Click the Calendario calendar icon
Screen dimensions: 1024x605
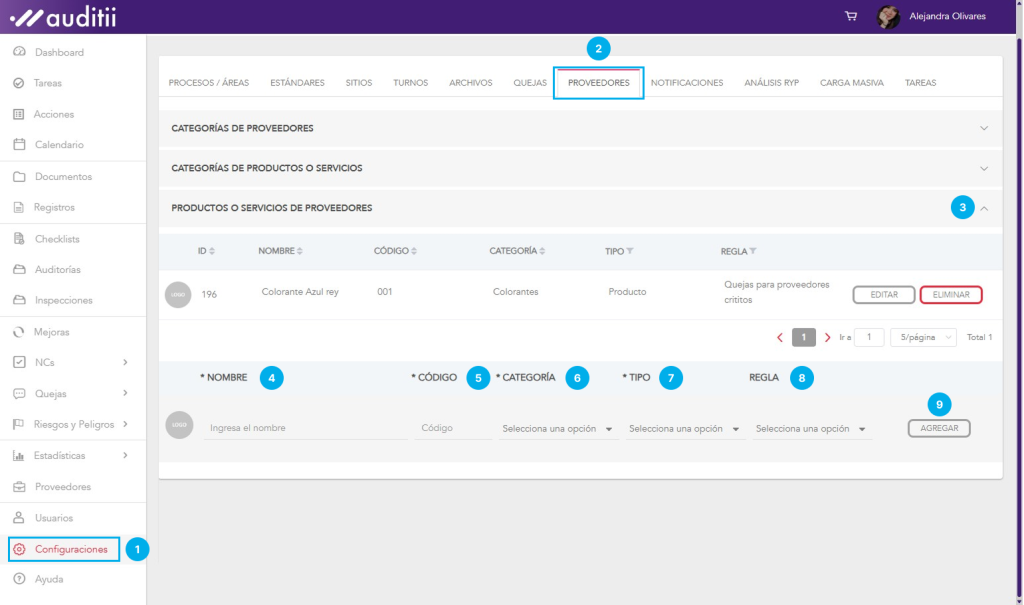tap(19, 145)
